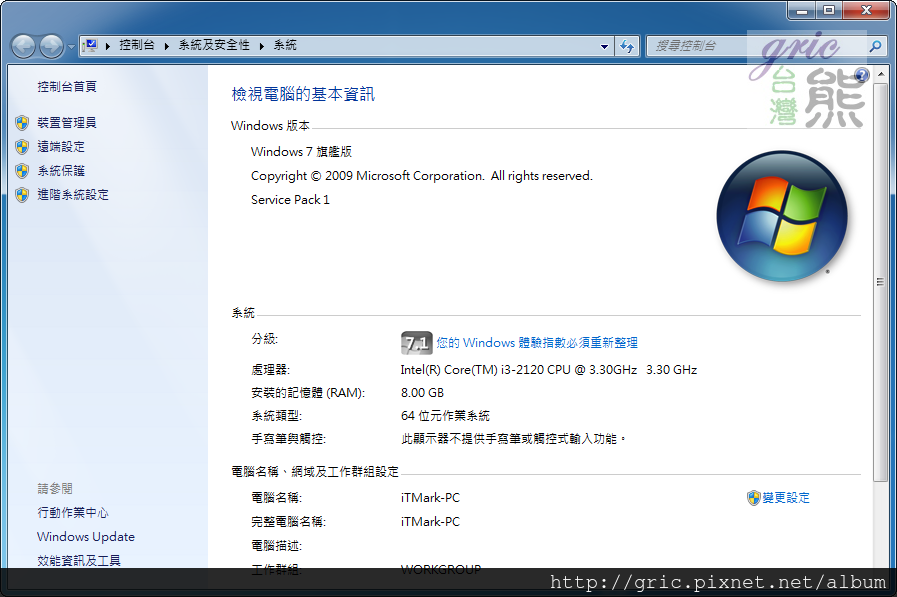Click the 8.00 GB RAM value
This screenshot has height=597, width=897.
422,393
